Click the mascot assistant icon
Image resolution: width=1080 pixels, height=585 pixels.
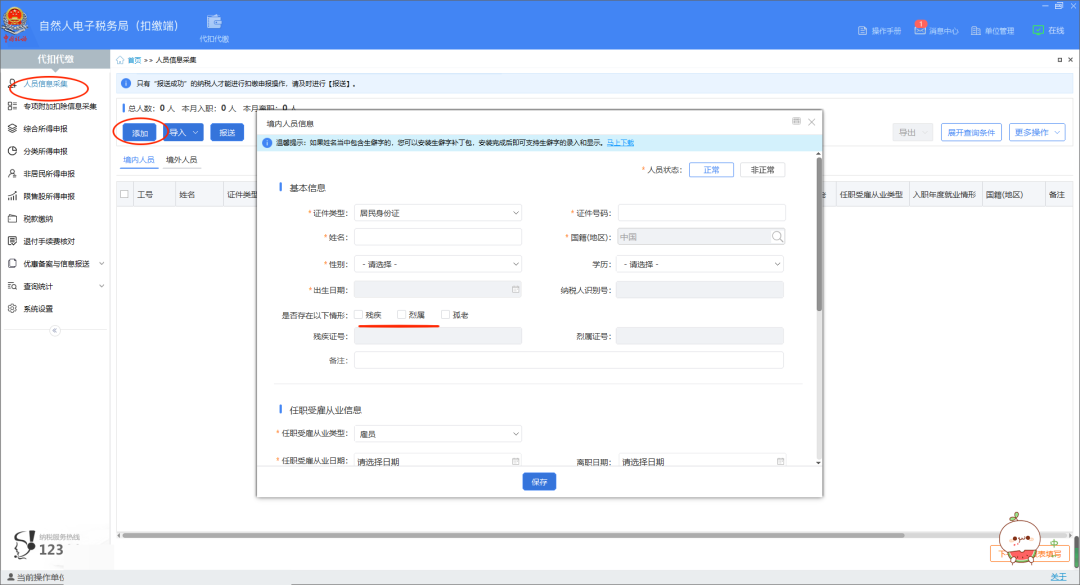point(1019,538)
